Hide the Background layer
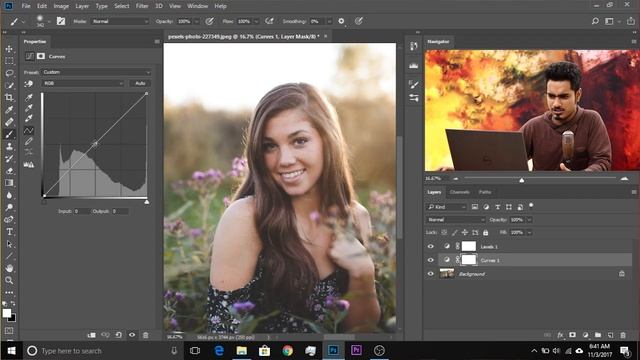Viewport: 640px width, 360px height. 430,274
